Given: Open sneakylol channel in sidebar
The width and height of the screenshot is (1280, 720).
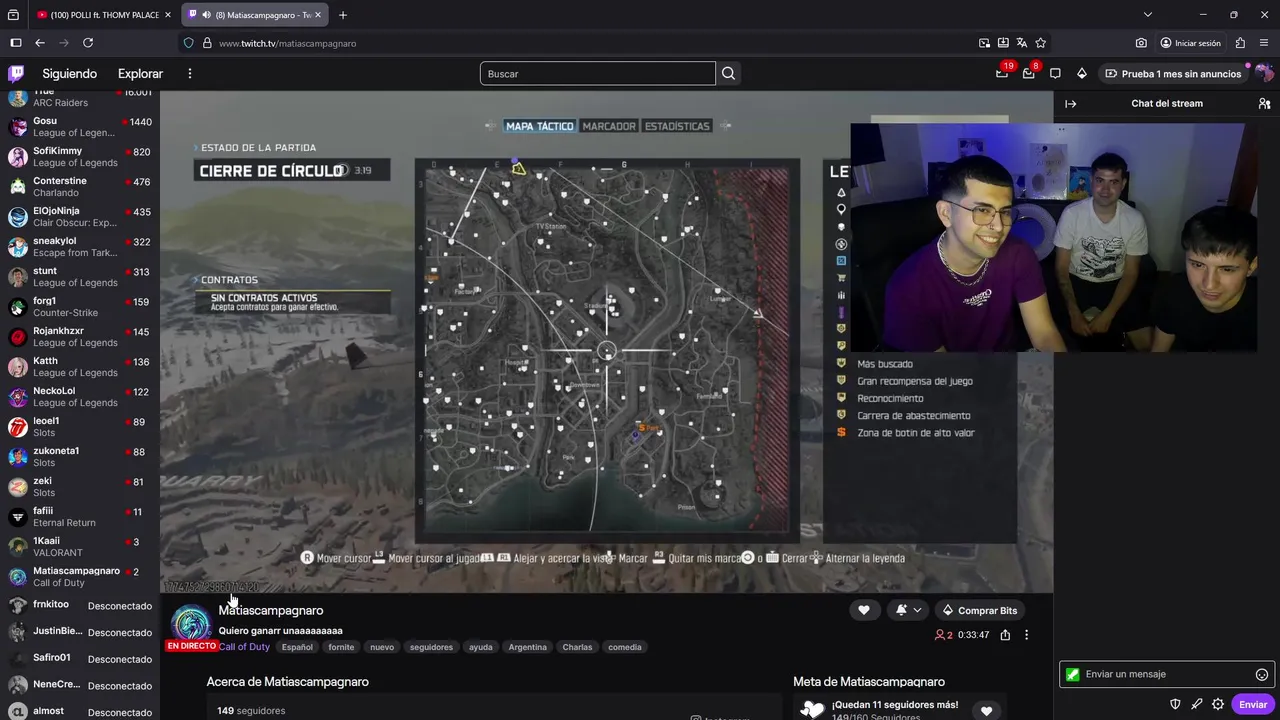Looking at the screenshot, I should pyautogui.click(x=80, y=247).
